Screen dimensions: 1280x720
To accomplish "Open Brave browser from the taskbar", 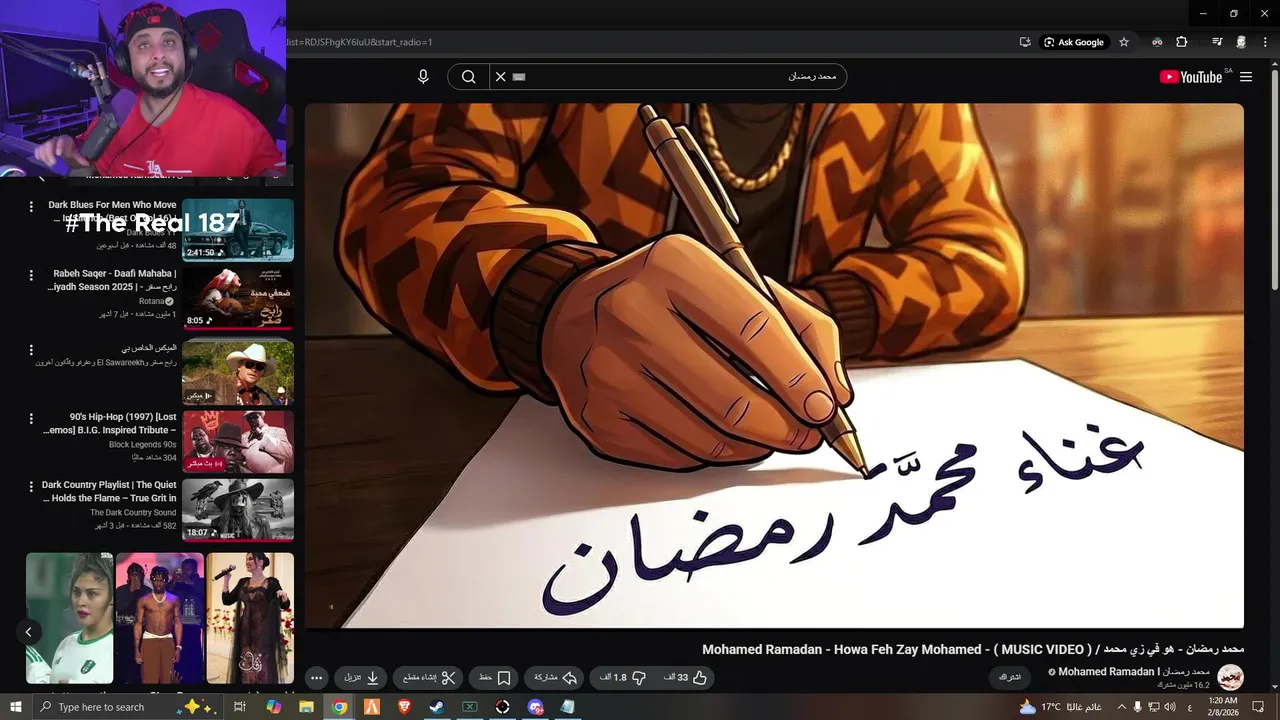I will (x=404, y=707).
